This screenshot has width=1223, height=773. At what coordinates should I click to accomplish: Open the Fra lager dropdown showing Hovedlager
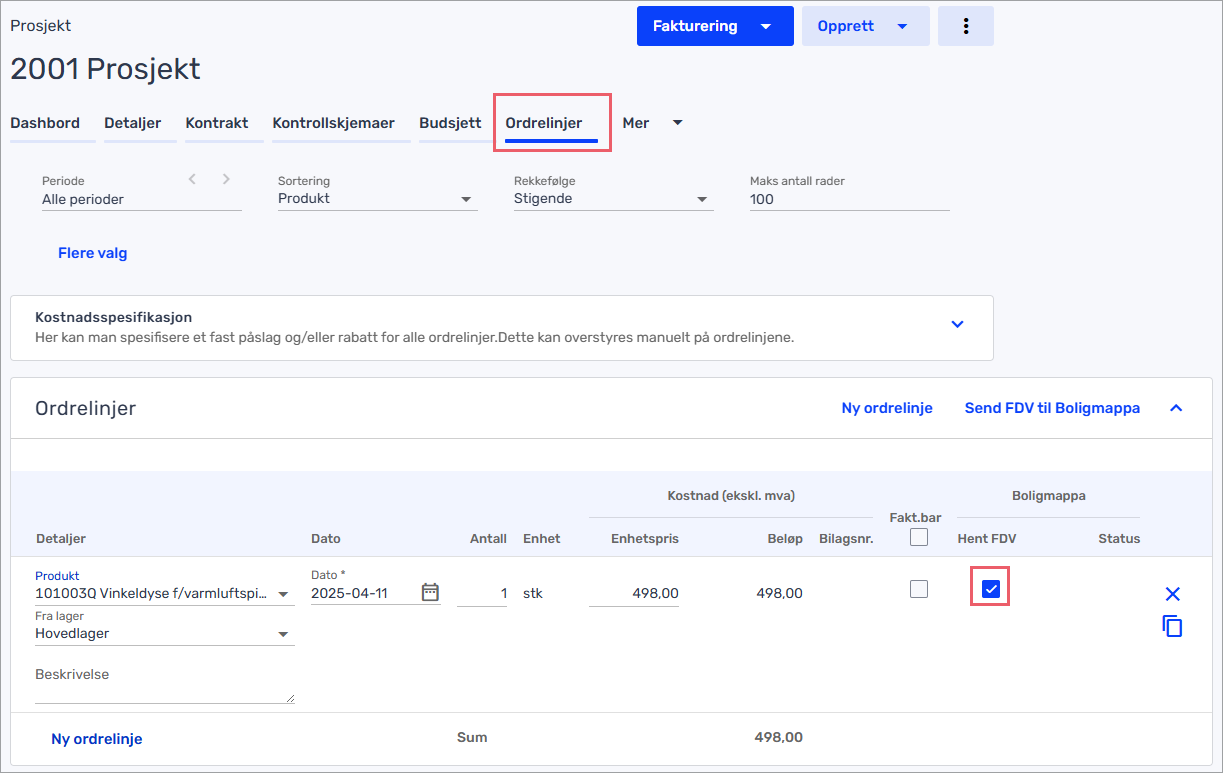[x=165, y=634]
